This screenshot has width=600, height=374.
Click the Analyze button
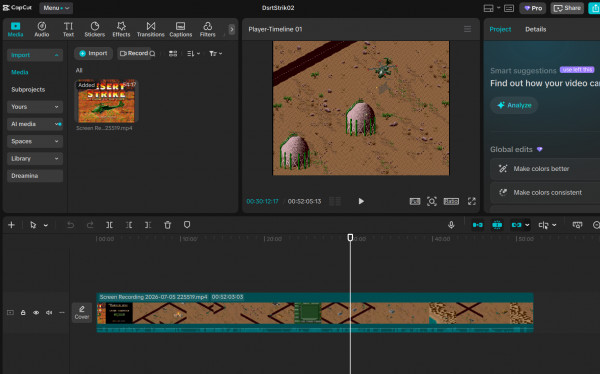coord(514,105)
